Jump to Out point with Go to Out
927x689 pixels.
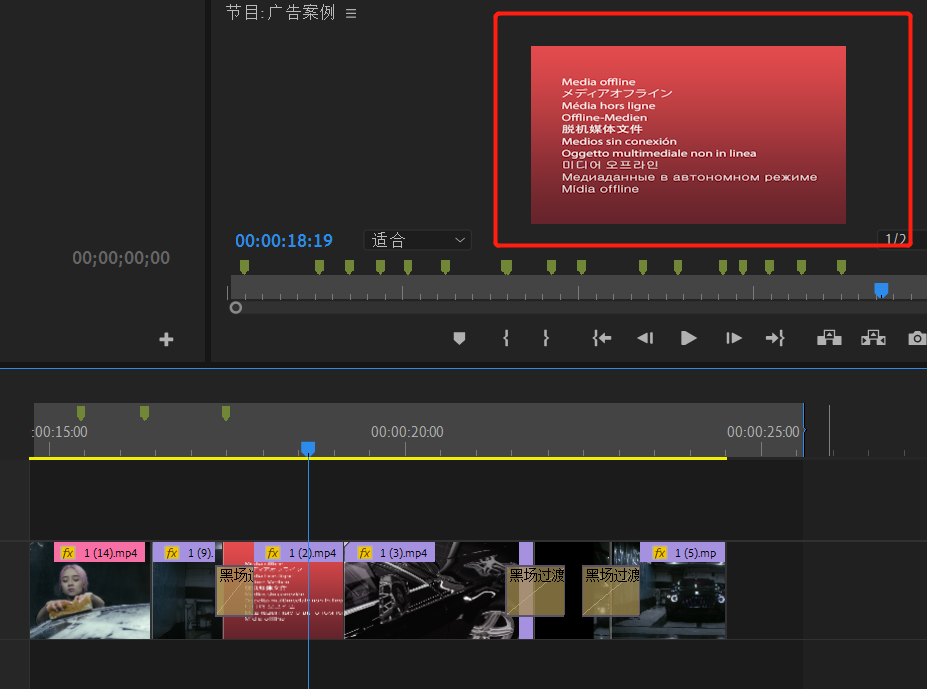tap(775, 339)
